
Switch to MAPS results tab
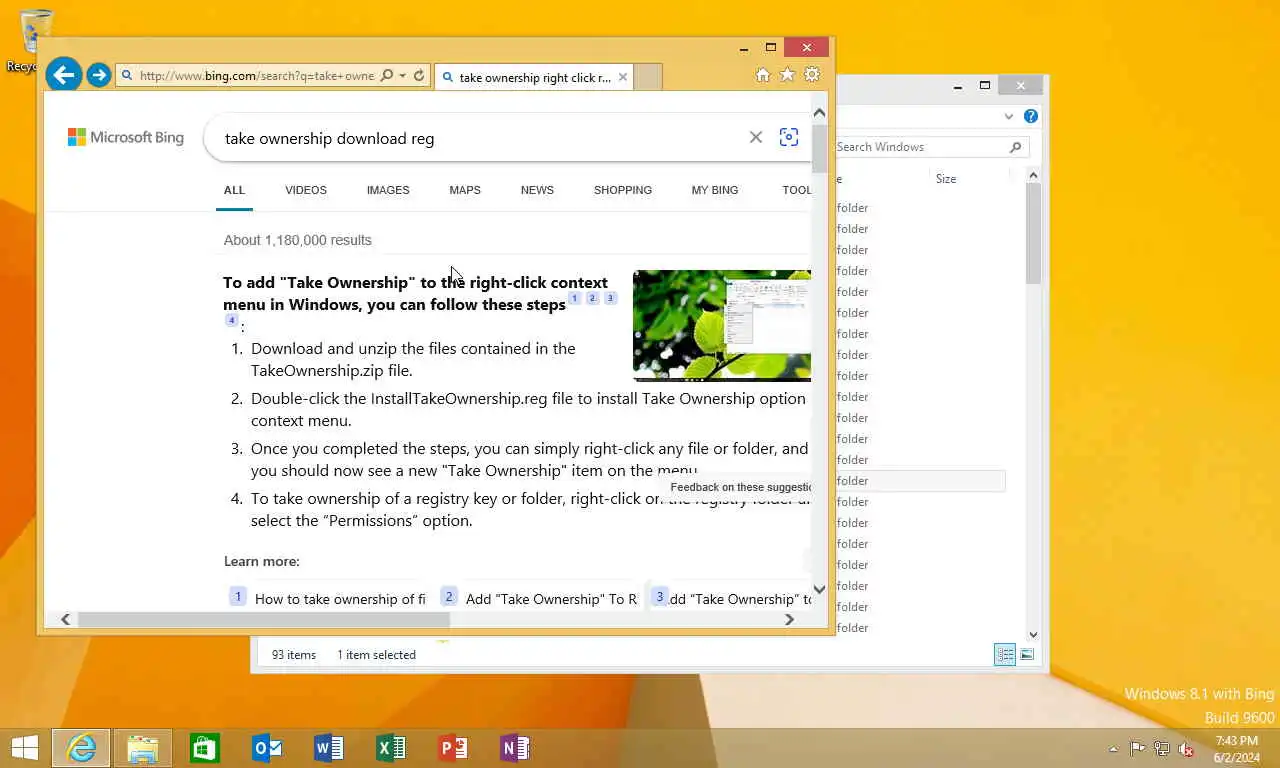465,190
